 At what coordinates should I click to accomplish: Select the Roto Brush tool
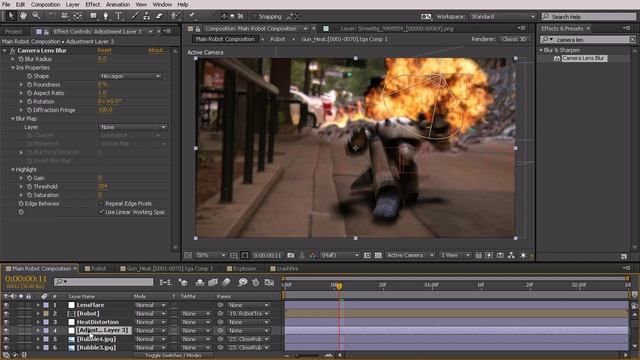[175, 16]
